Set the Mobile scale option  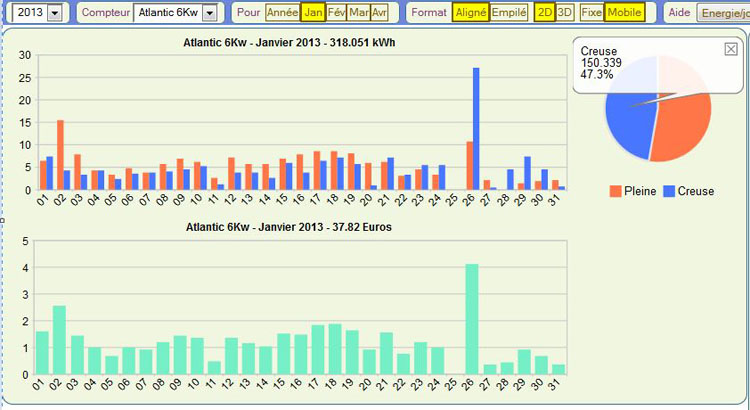click(x=625, y=12)
